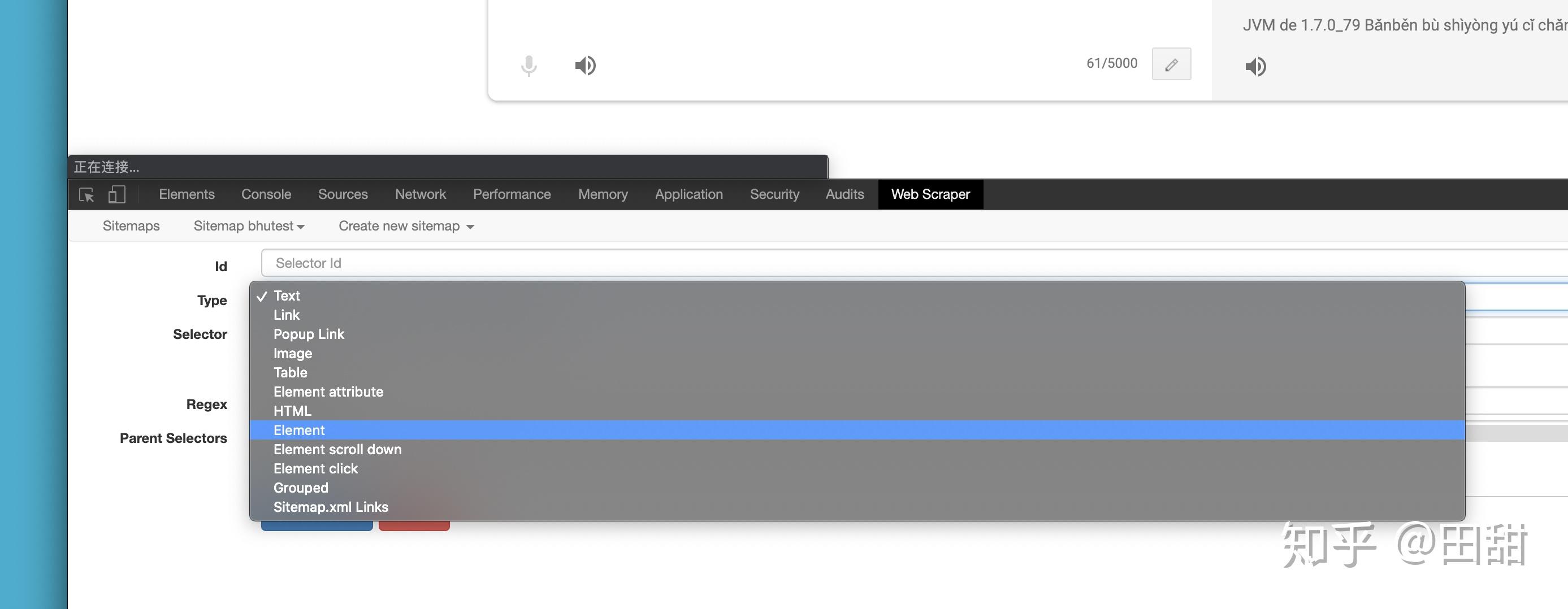Click the blue Save selector button
Image resolution: width=1568 pixels, height=609 pixels.
point(317,524)
